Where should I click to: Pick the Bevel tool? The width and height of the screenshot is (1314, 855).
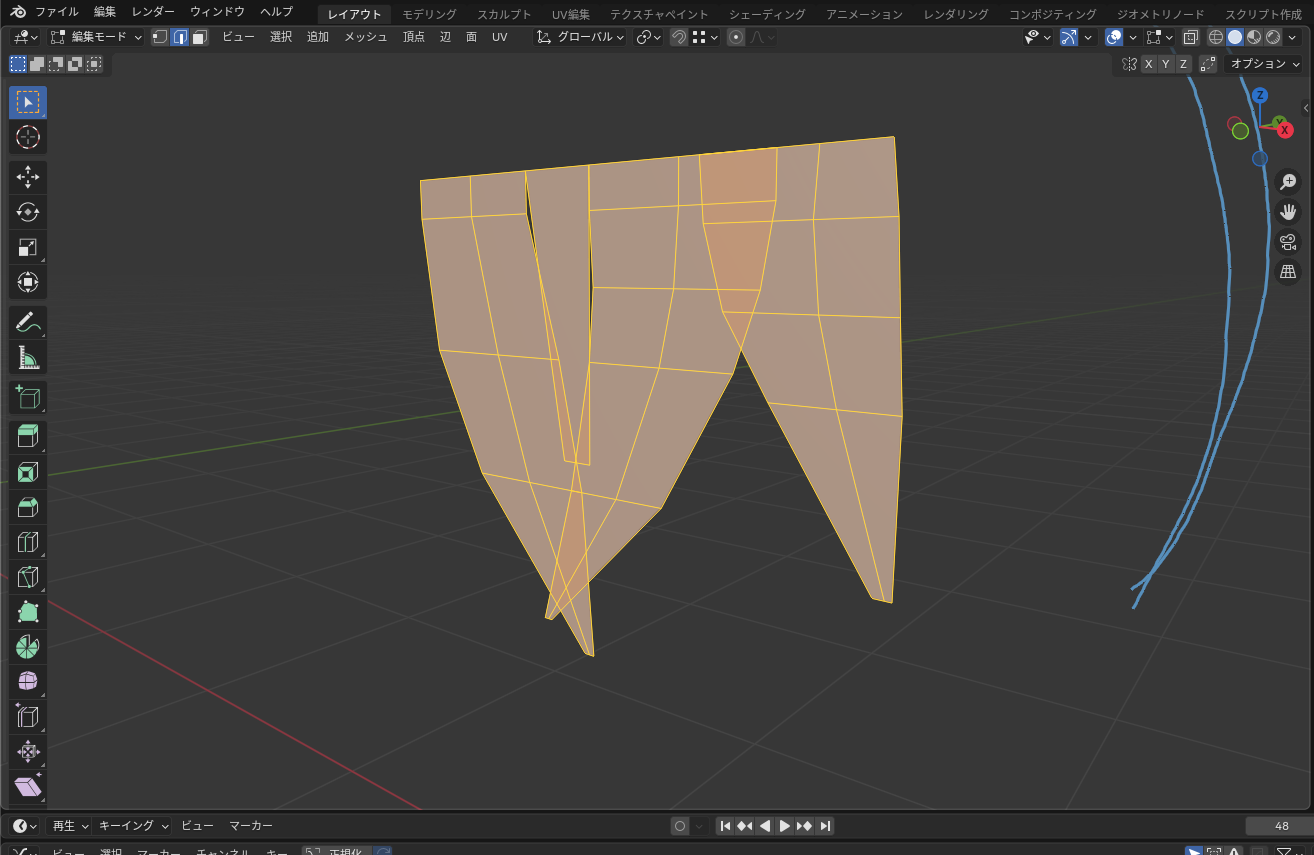[x=28, y=507]
